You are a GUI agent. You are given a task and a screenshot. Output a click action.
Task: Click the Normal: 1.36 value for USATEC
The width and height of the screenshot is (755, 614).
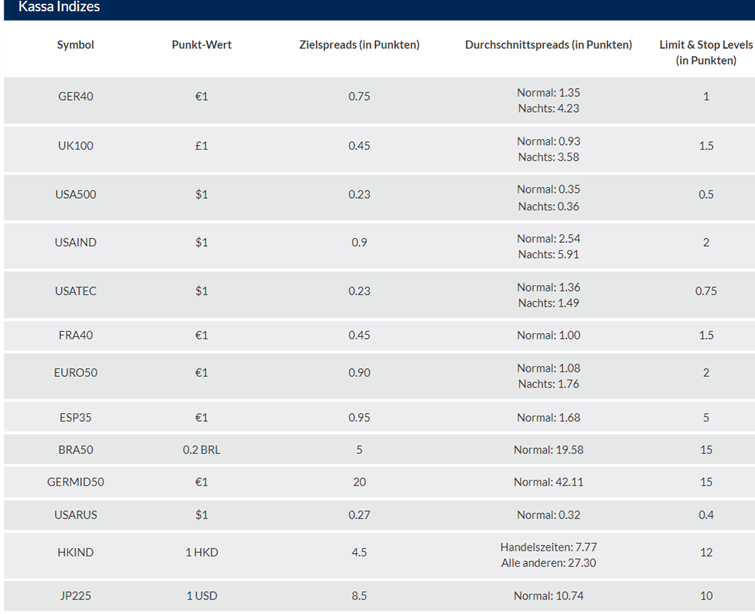click(548, 287)
